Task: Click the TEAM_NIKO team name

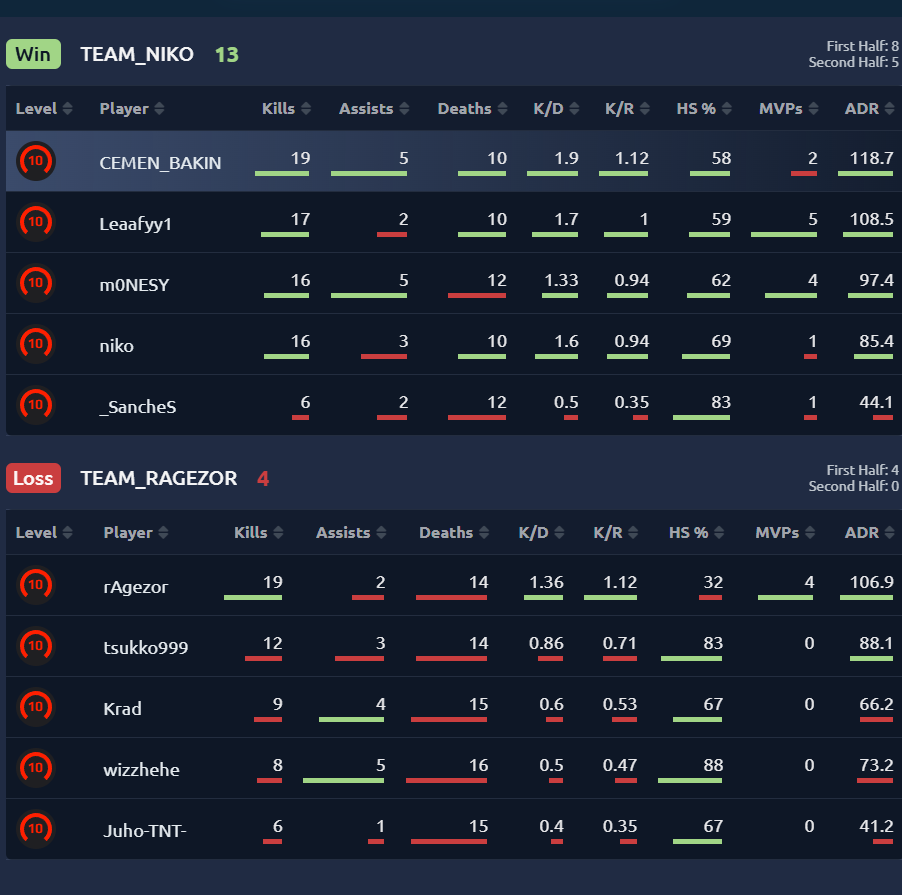Action: pos(137,54)
